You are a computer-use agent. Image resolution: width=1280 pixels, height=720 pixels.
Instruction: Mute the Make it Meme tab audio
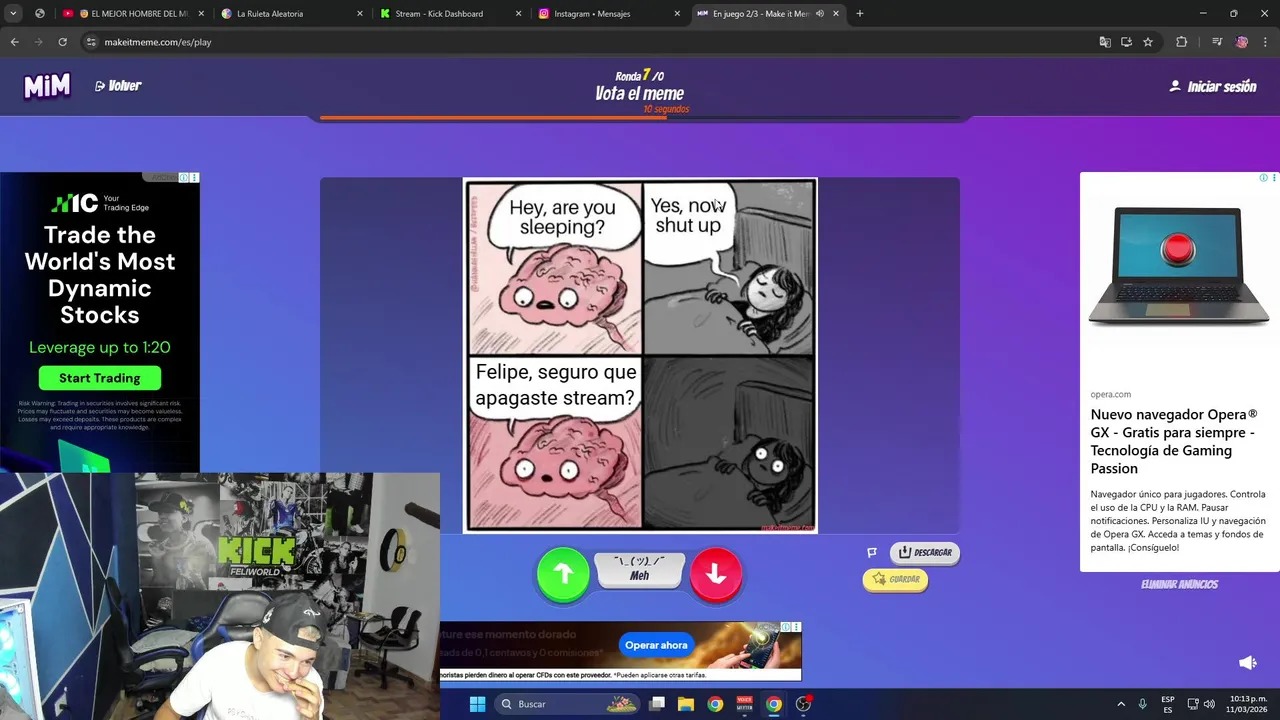pyautogui.click(x=820, y=14)
